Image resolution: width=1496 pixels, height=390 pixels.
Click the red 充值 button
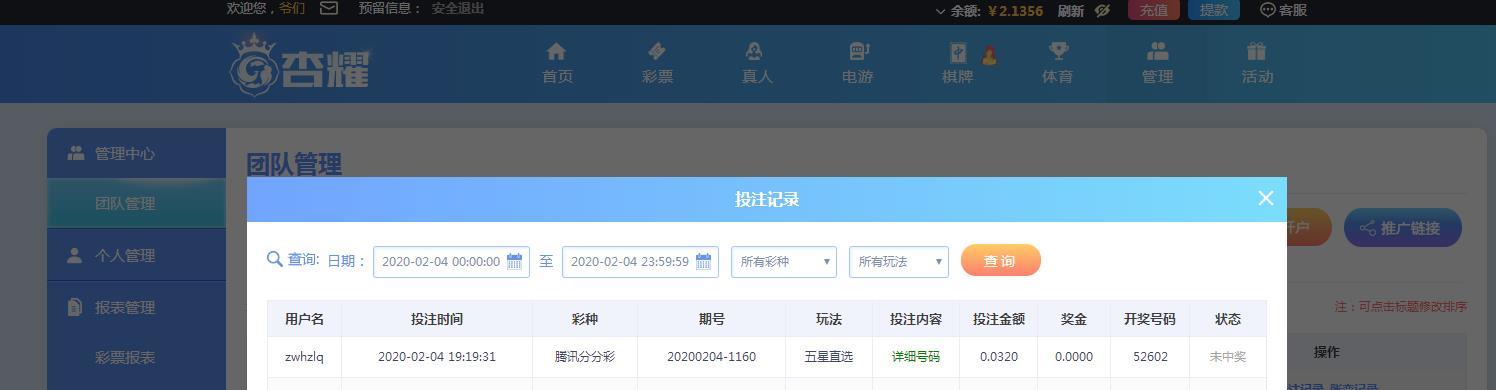coord(1154,10)
